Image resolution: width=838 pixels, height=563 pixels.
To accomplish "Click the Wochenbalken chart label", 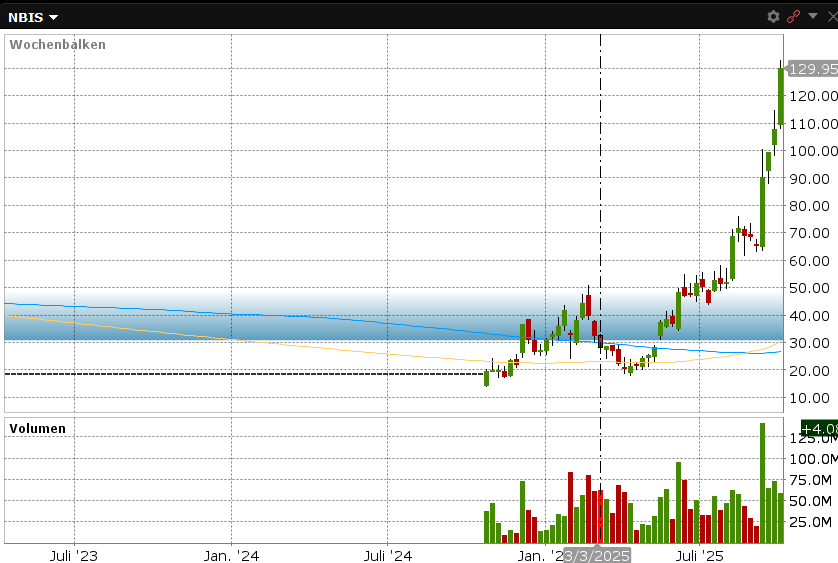I will [x=58, y=44].
